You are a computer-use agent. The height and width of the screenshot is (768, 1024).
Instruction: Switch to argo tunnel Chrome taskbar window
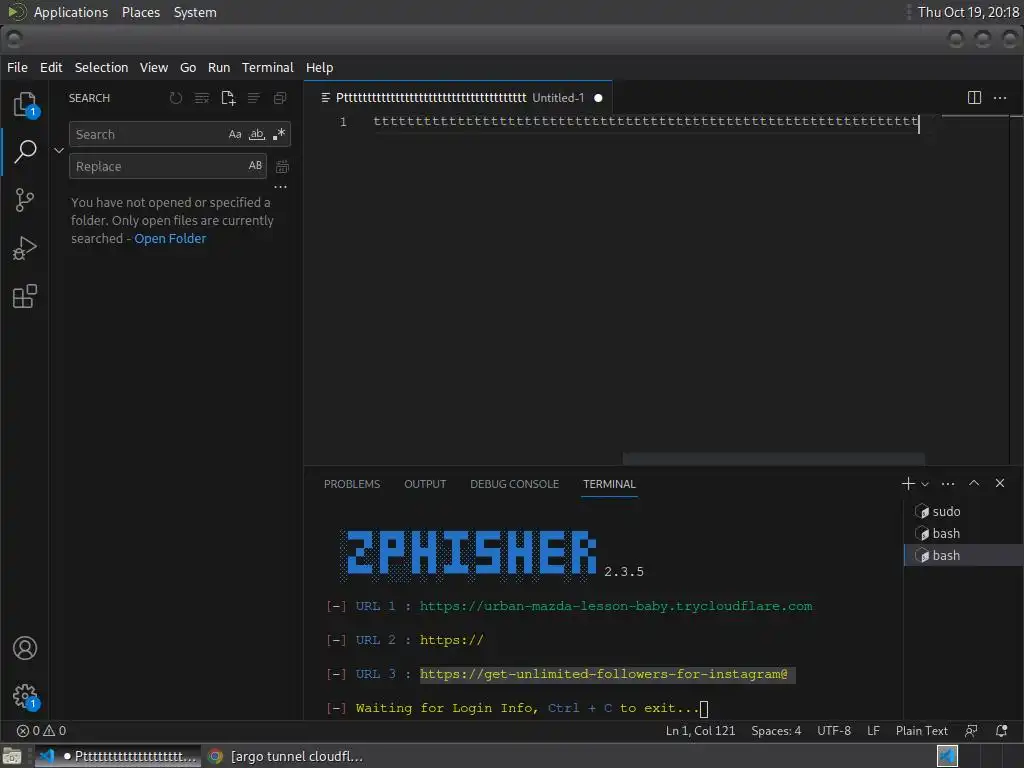pyautogui.click(x=285, y=756)
